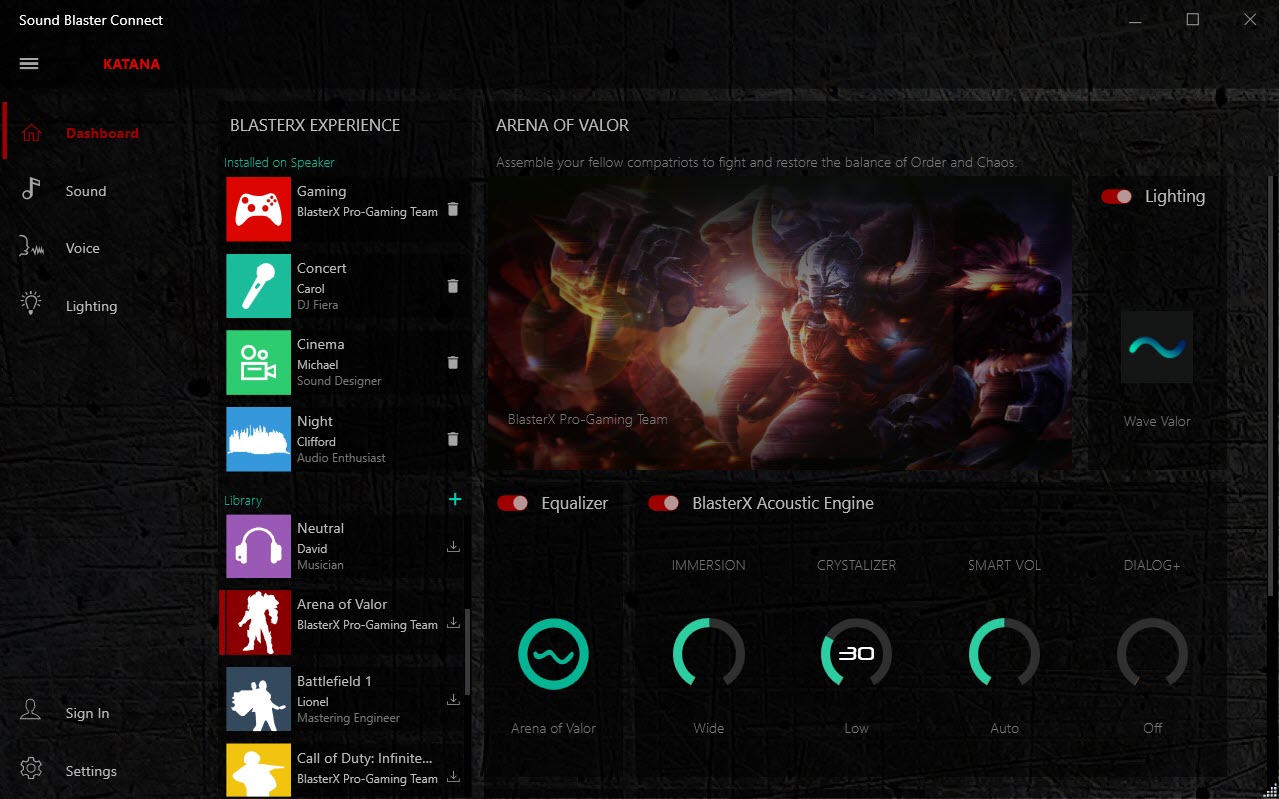Switch to the Voice section
Screen dimensions: 1279x799
point(83,248)
